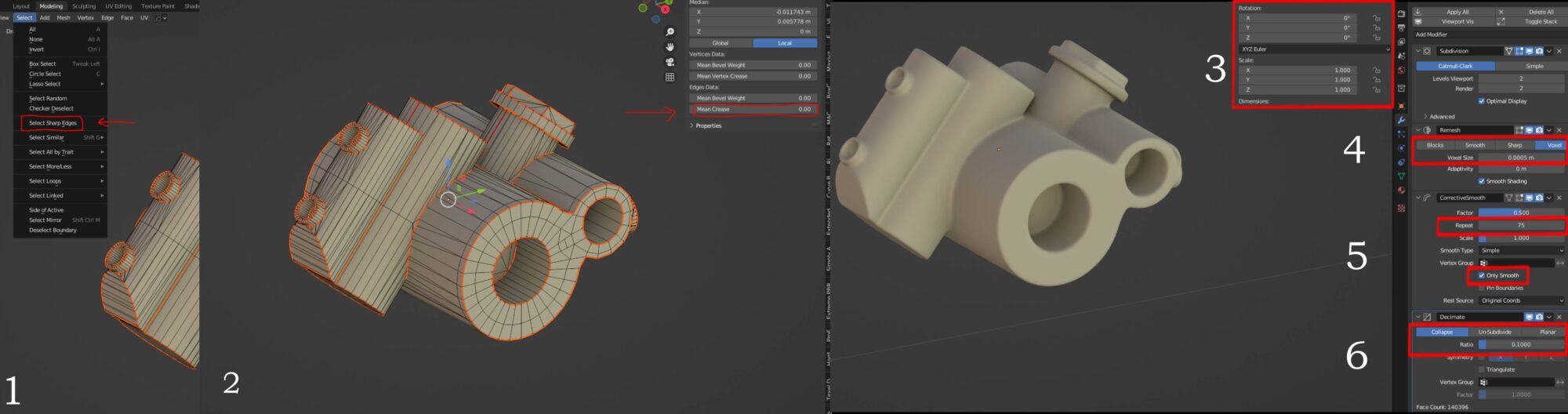Open the Modifier properties wrench tab
The height and width of the screenshot is (414, 1568).
point(1401,120)
